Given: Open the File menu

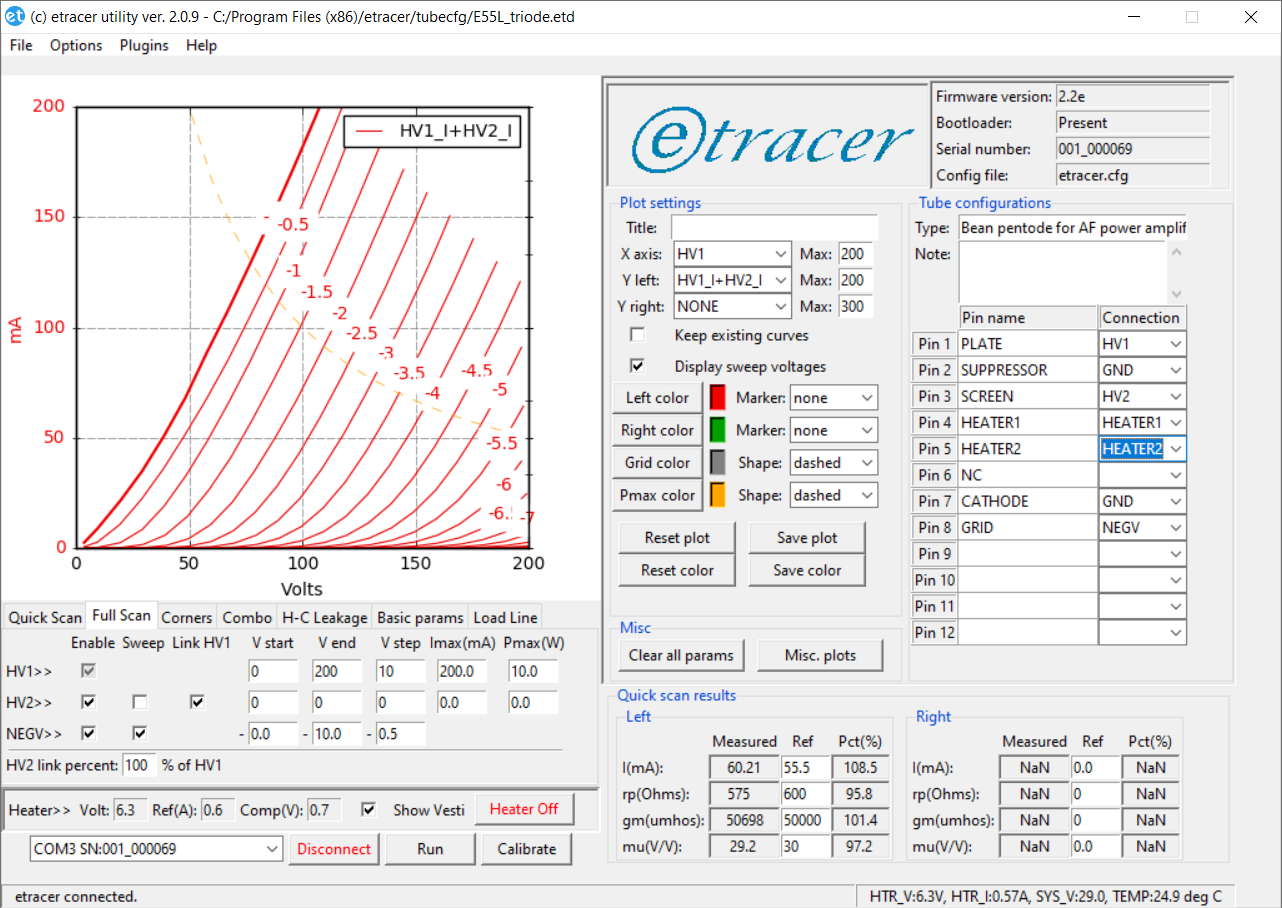Looking at the screenshot, I should (x=21, y=45).
